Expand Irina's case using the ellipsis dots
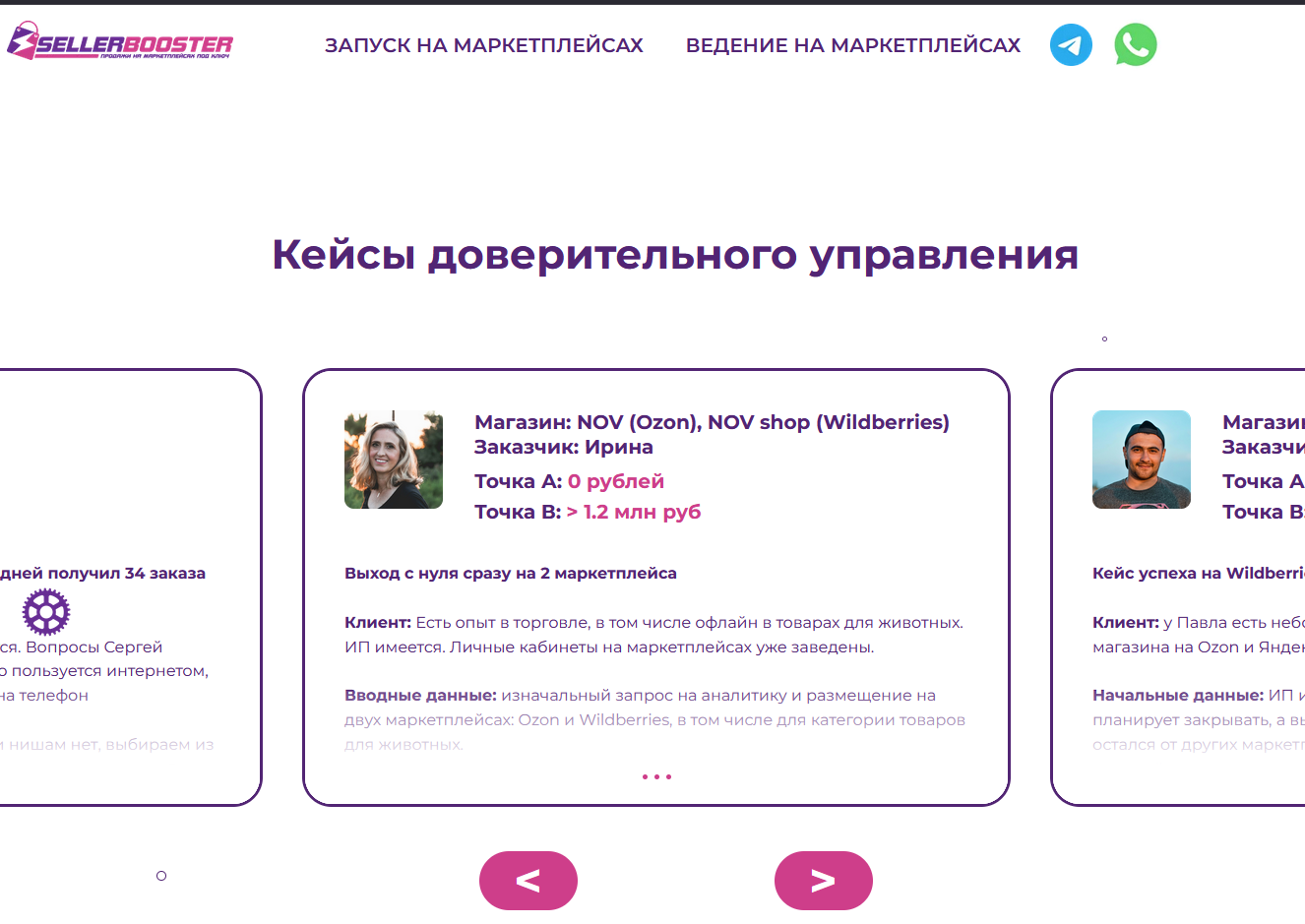The height and width of the screenshot is (924, 1305). 656,776
